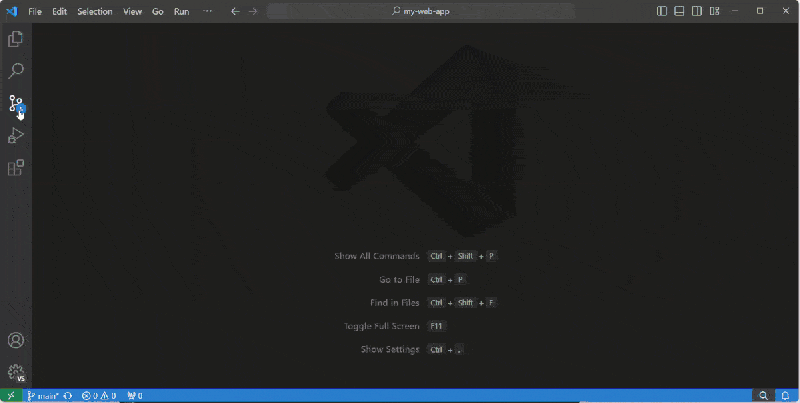The height and width of the screenshot is (403, 800).
Task: Synchronize changes via status bar sync icon
Action: tap(68, 395)
